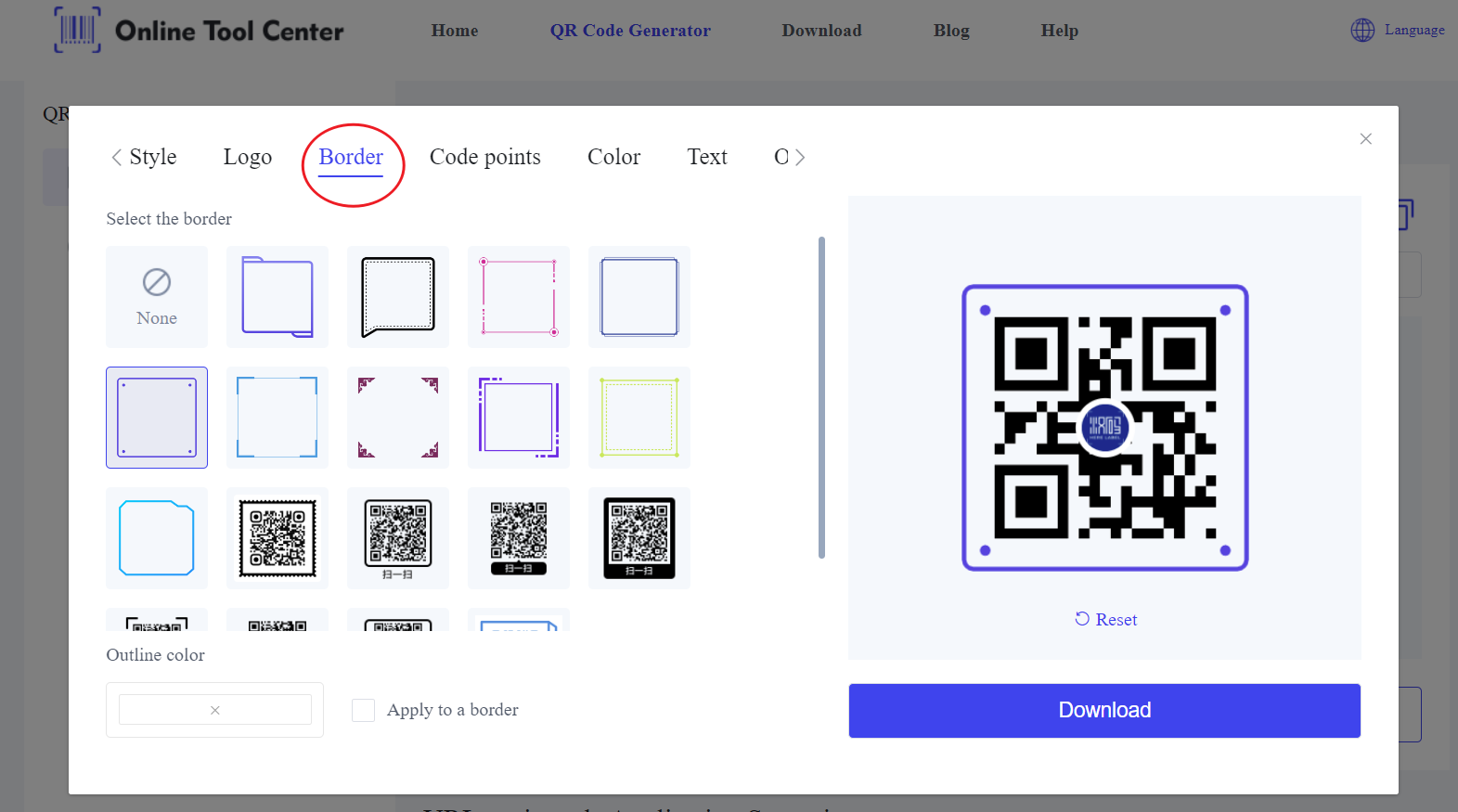Switch to the Code points tab
Image resolution: width=1458 pixels, height=812 pixels.
point(485,157)
